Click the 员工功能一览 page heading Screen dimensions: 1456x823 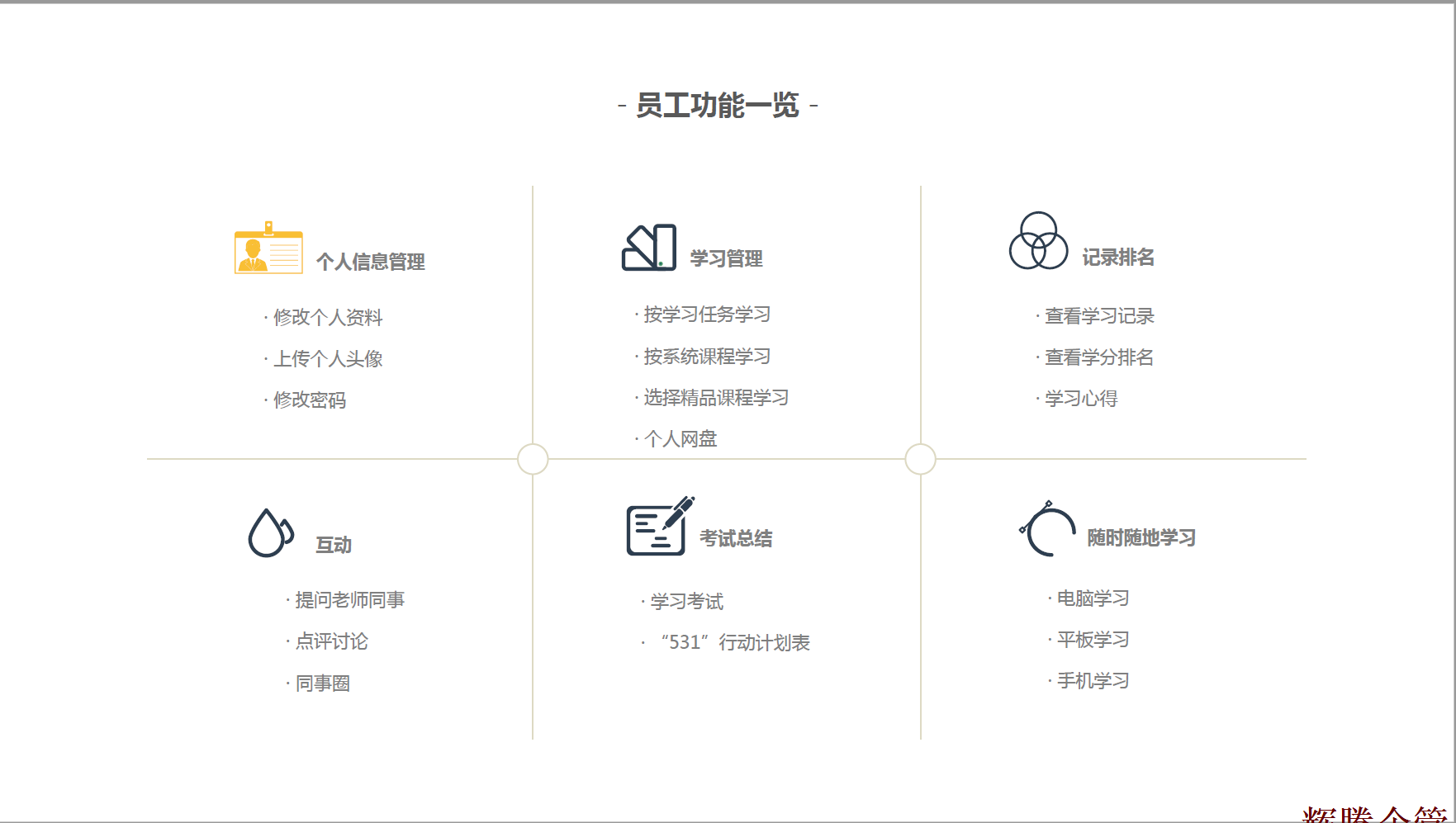[x=717, y=106]
